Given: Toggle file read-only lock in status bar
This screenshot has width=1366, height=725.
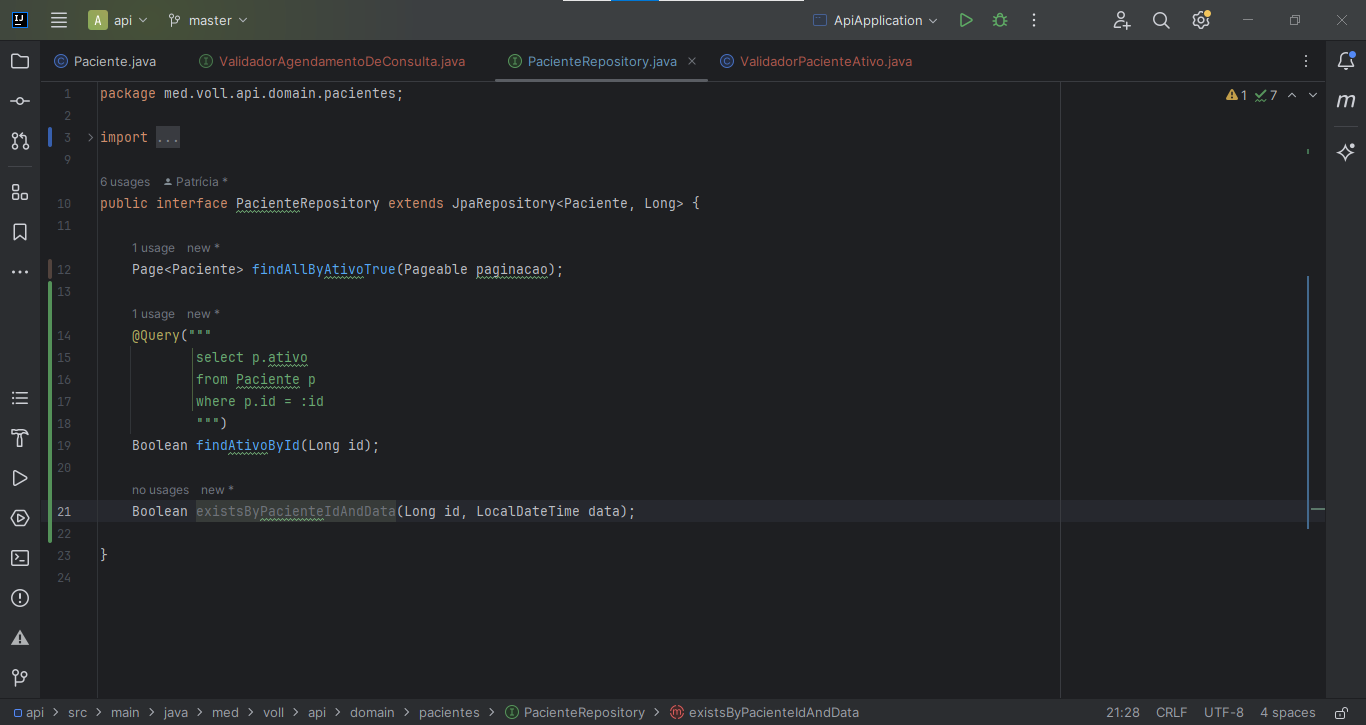Looking at the screenshot, I should click(1341, 713).
